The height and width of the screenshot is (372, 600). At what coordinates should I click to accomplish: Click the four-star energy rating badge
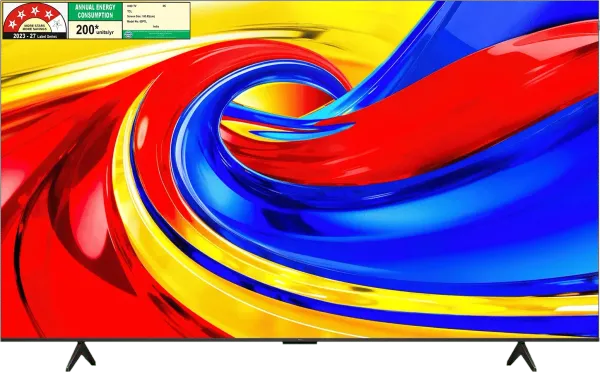tap(35, 20)
